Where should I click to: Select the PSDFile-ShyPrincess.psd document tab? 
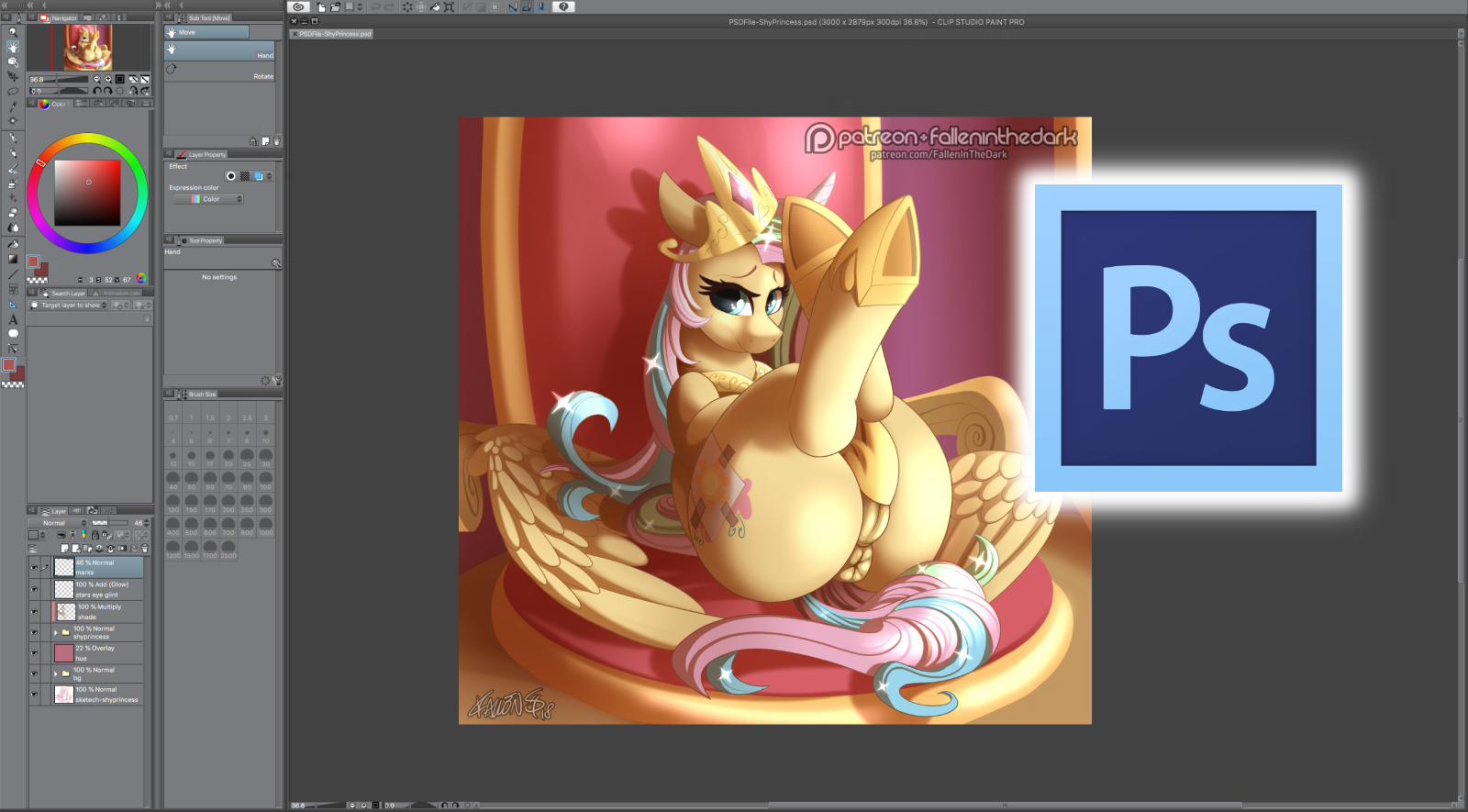(332, 34)
